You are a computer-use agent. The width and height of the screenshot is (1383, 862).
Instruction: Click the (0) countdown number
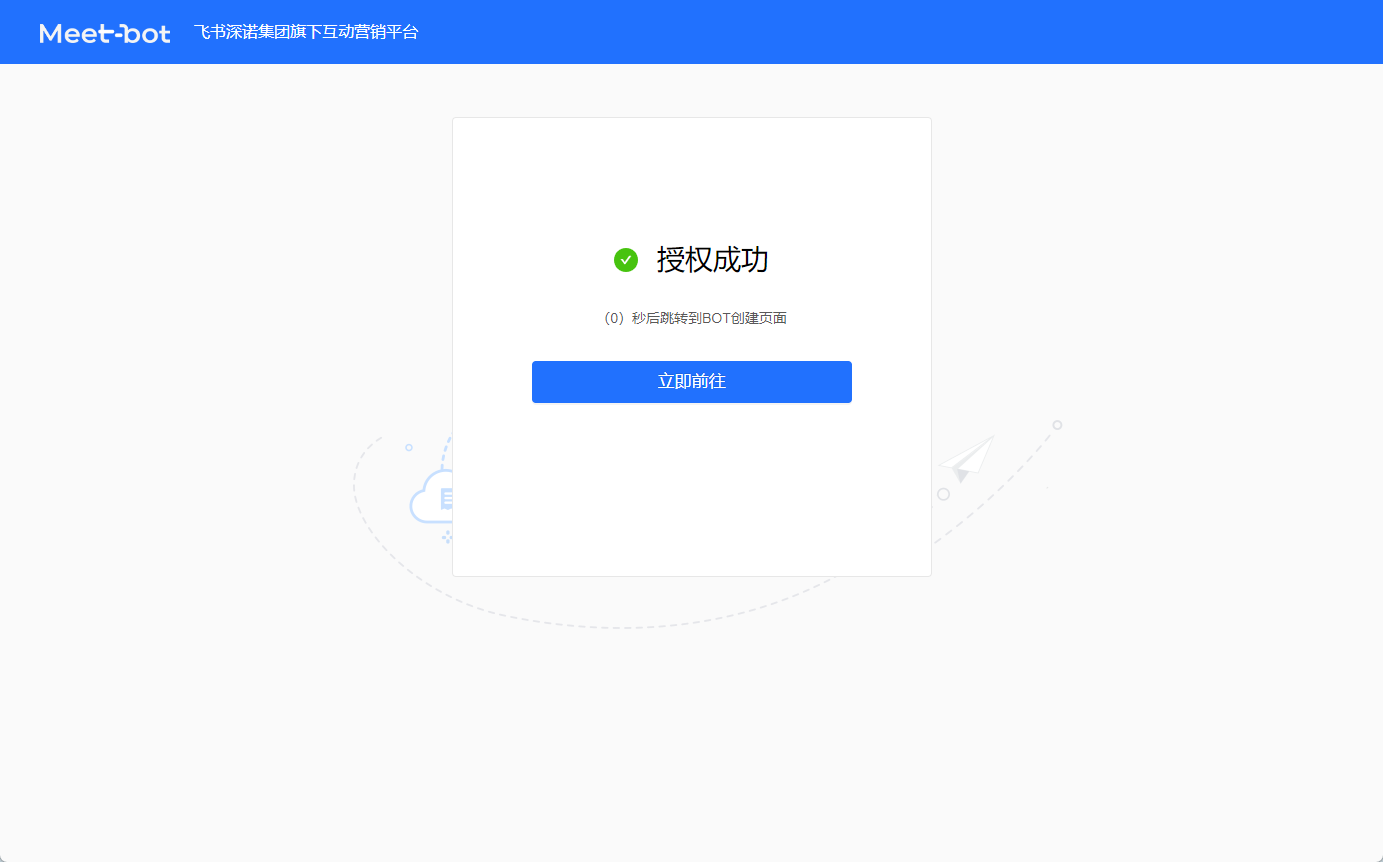613,318
